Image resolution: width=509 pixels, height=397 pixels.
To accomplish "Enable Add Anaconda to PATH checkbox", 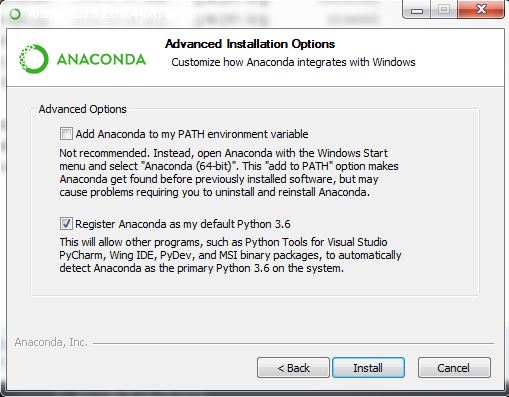I will point(66,134).
